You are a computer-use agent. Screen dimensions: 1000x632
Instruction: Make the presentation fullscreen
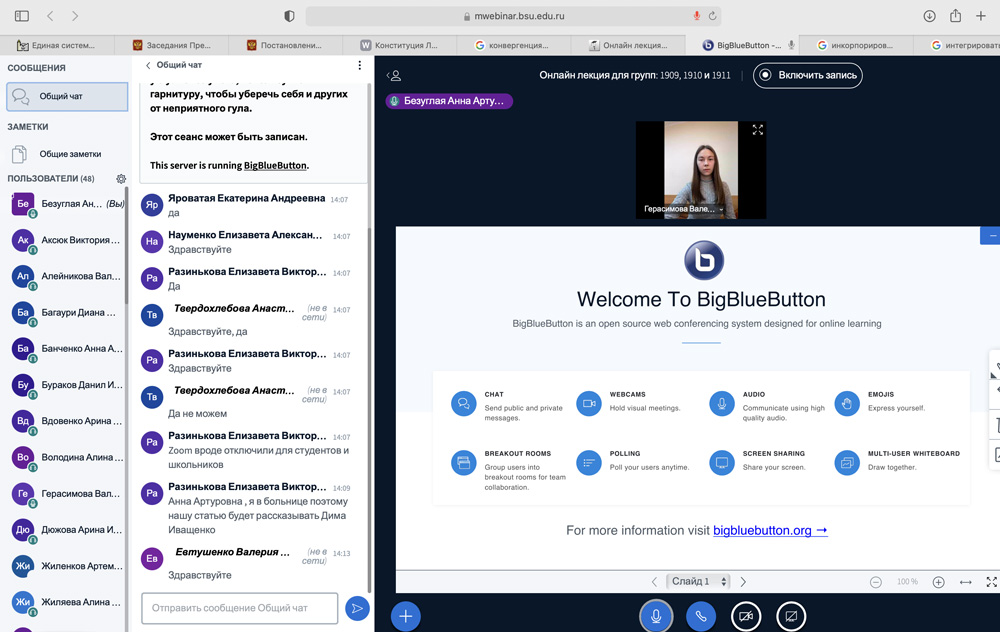click(991, 582)
